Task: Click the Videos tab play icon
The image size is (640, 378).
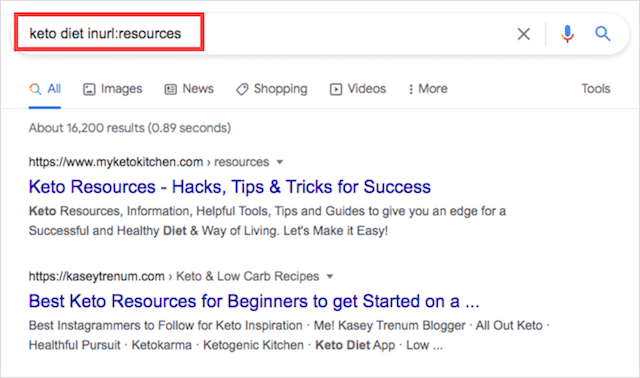Action: point(336,89)
